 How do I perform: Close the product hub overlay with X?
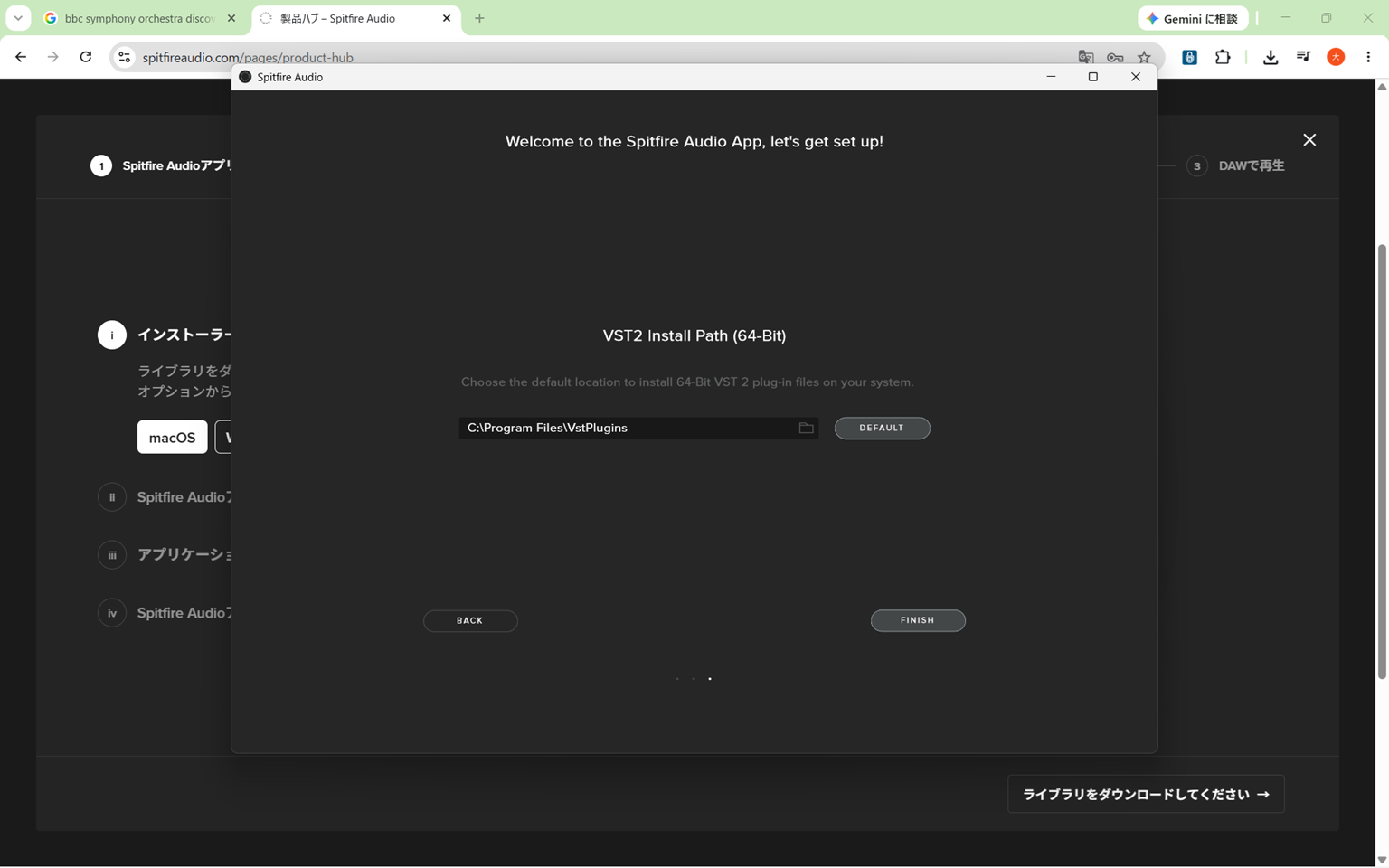(1309, 140)
